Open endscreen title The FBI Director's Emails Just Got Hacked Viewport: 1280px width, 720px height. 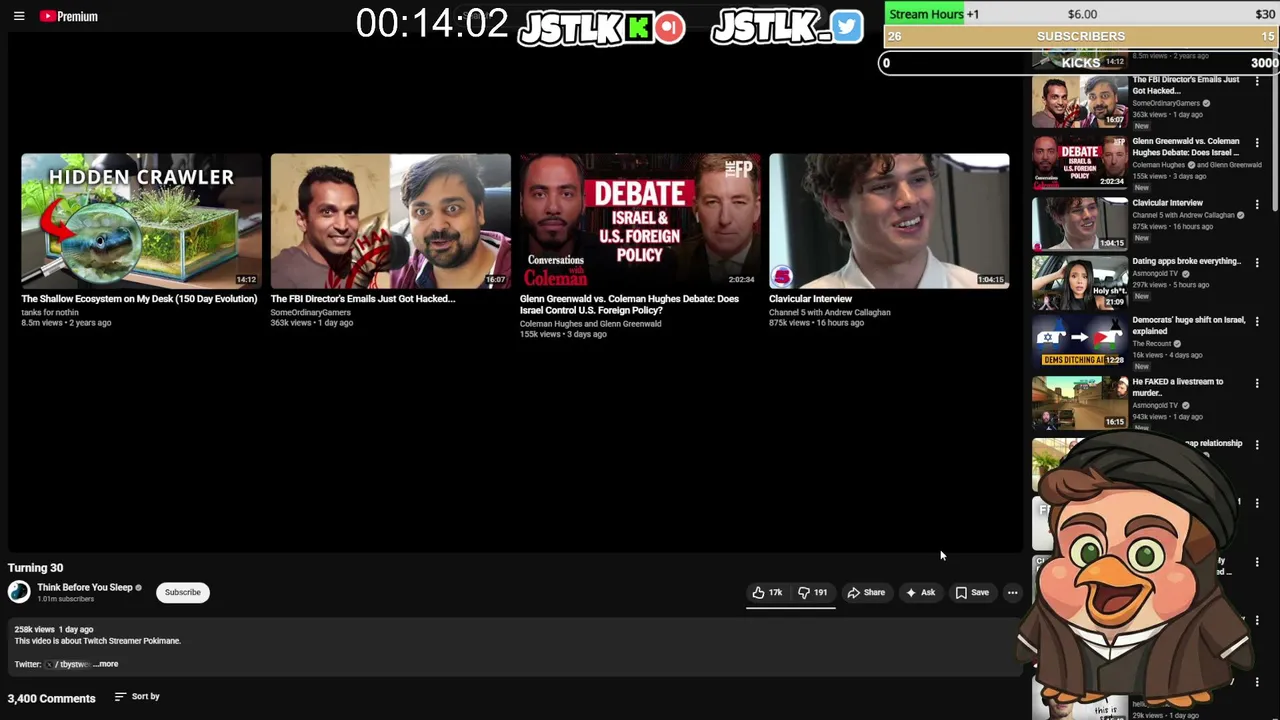tap(363, 298)
